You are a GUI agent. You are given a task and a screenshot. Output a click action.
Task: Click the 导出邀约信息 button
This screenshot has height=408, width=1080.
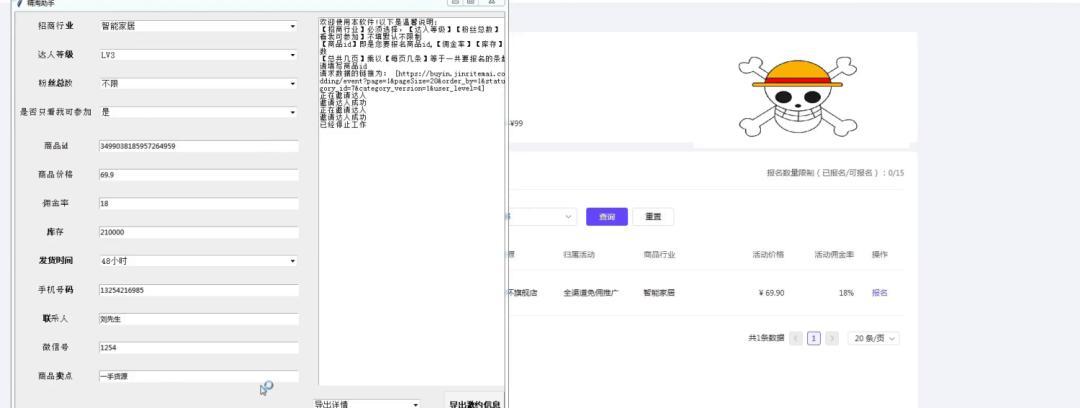[475, 402]
